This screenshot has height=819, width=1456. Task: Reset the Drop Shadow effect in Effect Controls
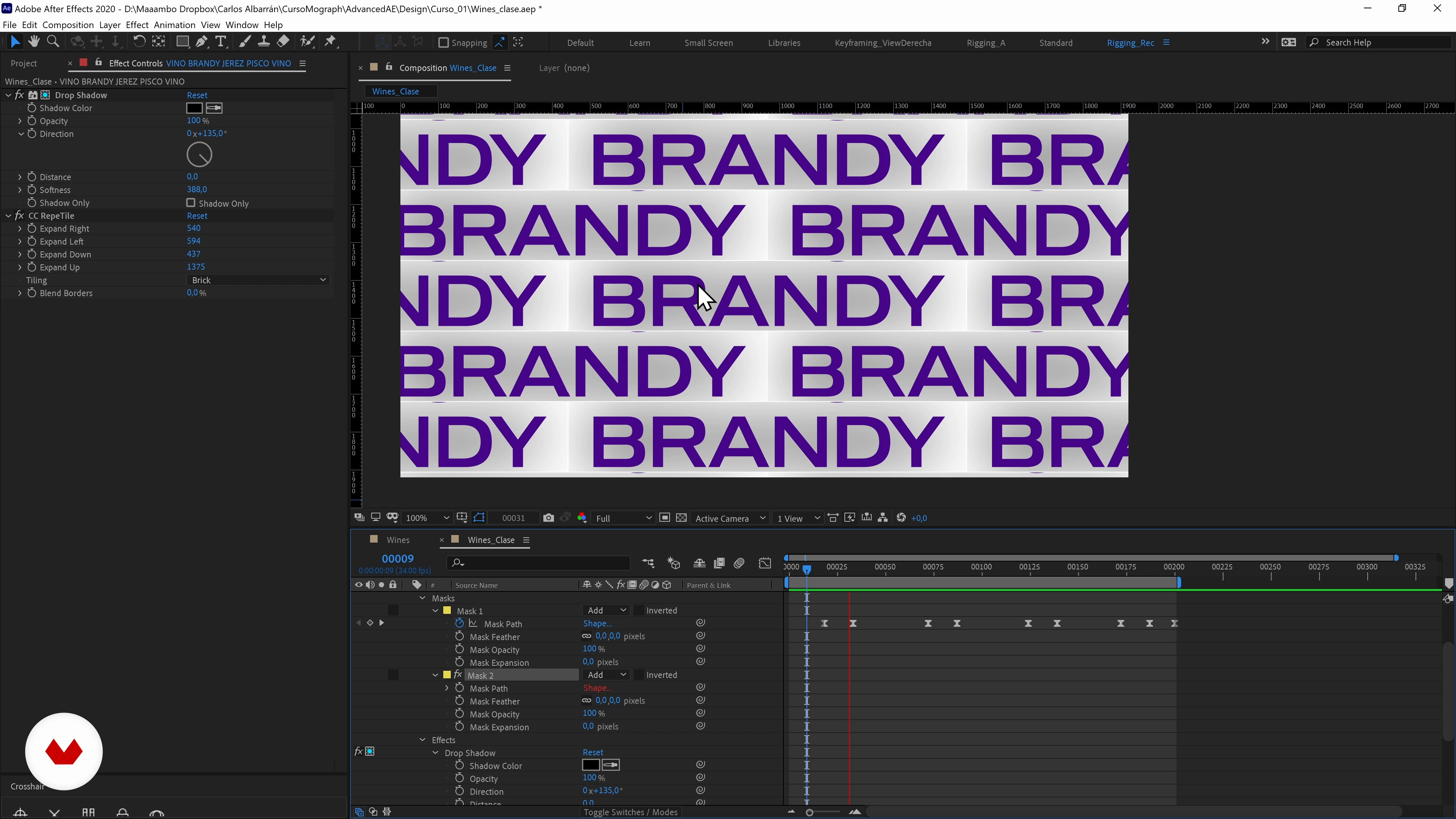pyautogui.click(x=197, y=95)
